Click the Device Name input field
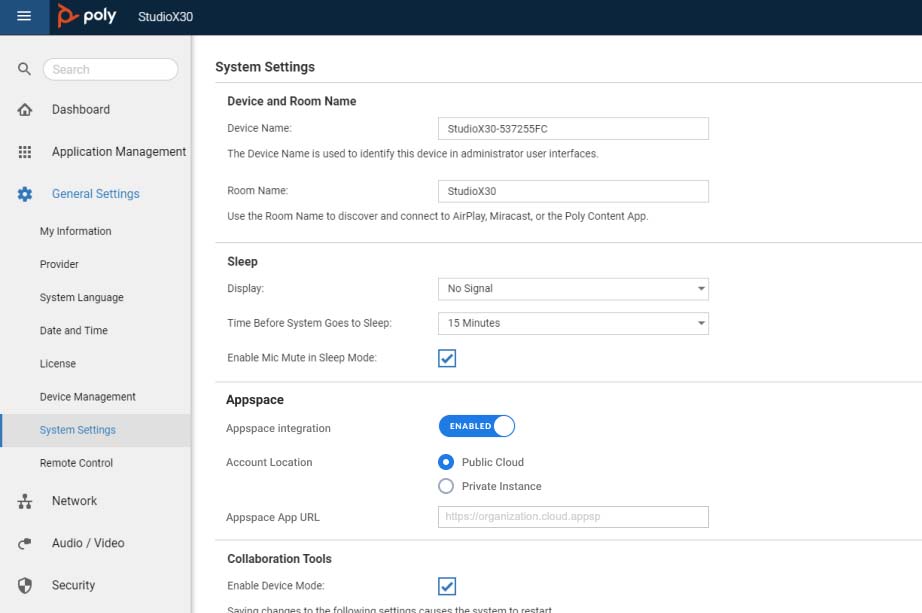This screenshot has height=613, width=922. (573, 128)
